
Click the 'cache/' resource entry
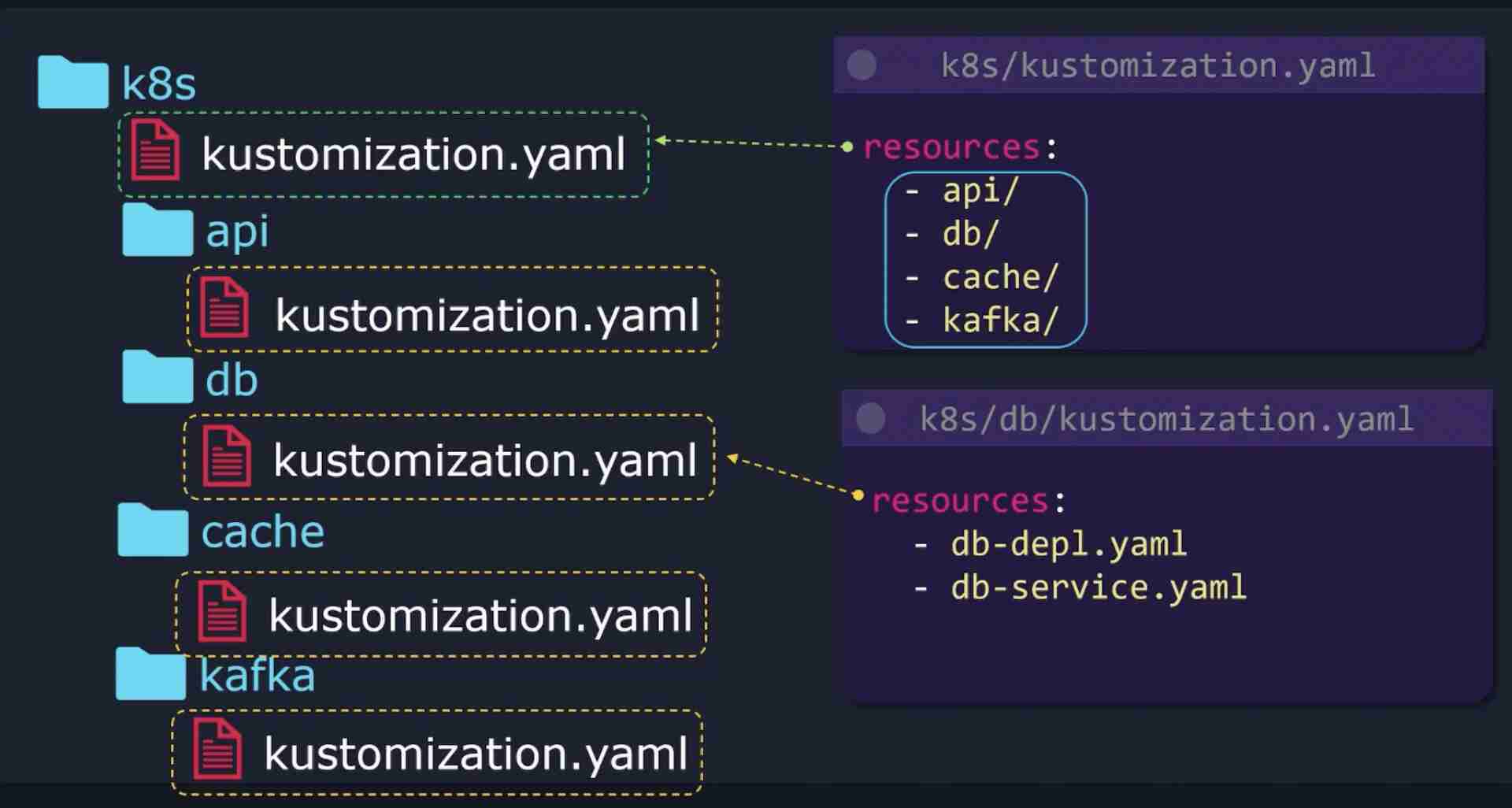click(1000, 278)
